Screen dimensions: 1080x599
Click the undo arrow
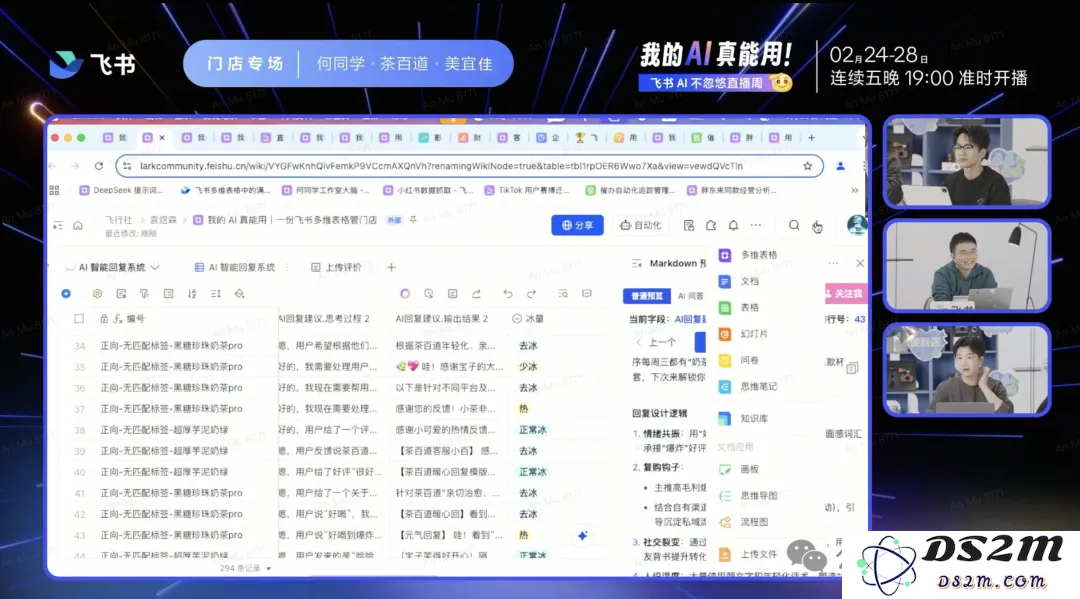tap(508, 293)
